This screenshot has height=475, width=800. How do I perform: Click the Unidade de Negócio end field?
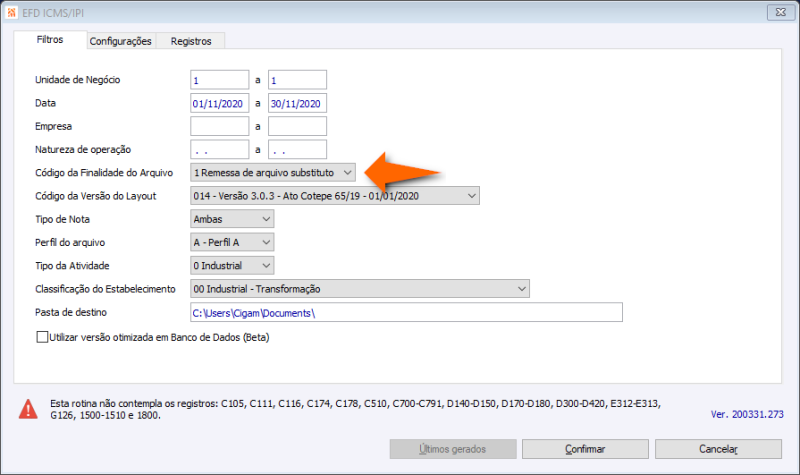297,80
